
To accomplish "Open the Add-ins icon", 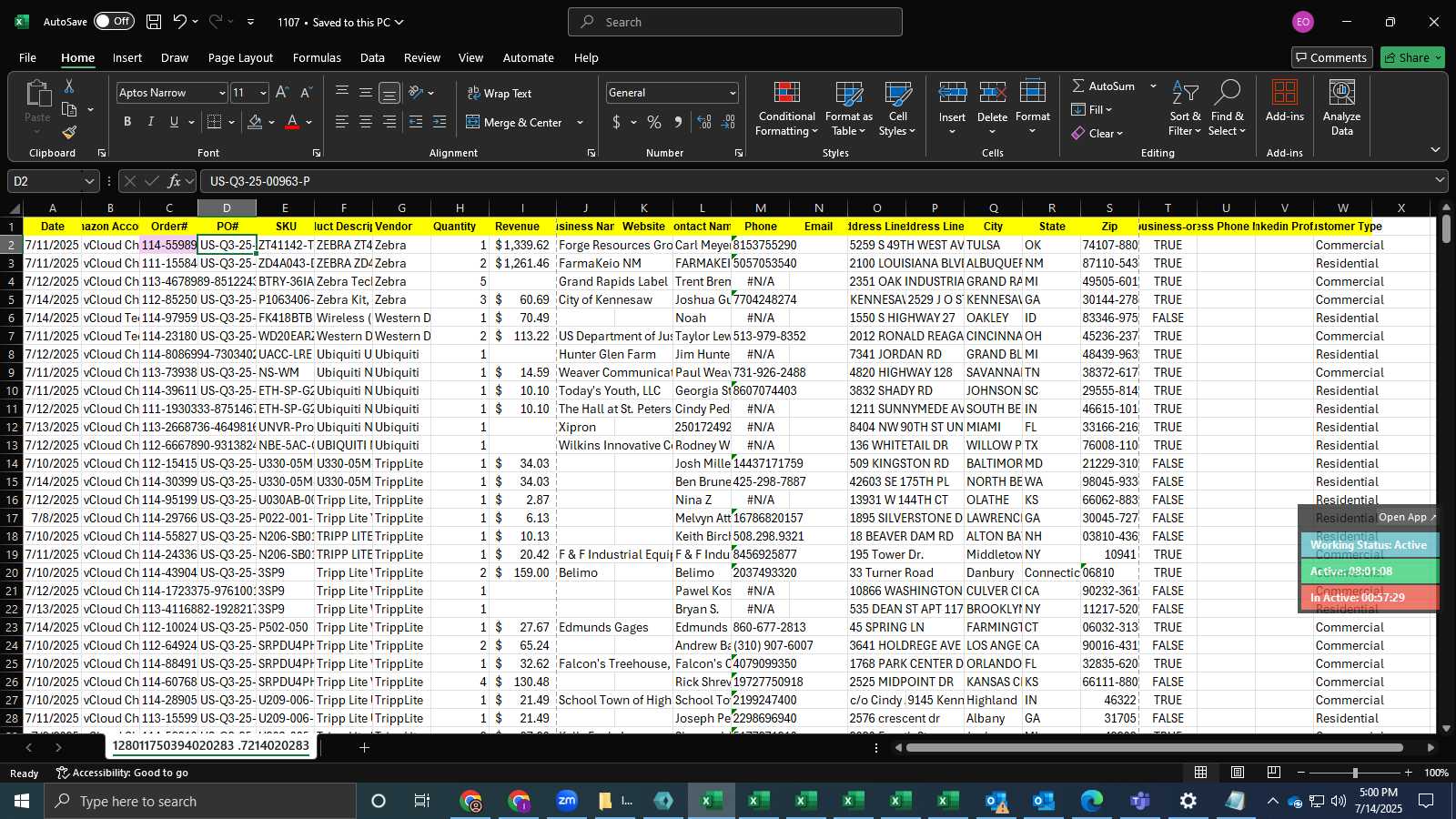I will pos(1285,102).
